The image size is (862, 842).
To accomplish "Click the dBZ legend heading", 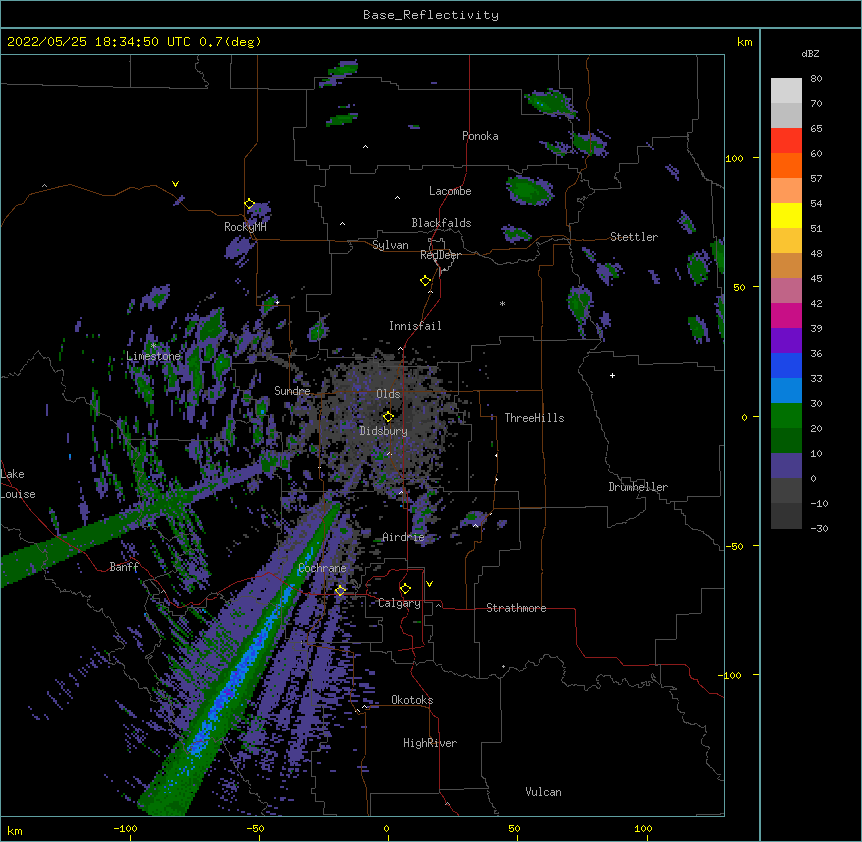I will tap(810, 53).
